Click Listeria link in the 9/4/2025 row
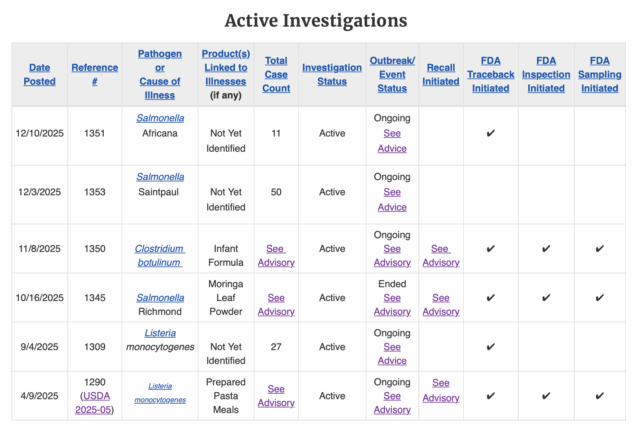Image resolution: width=640 pixels, height=432 pixels. [160, 333]
